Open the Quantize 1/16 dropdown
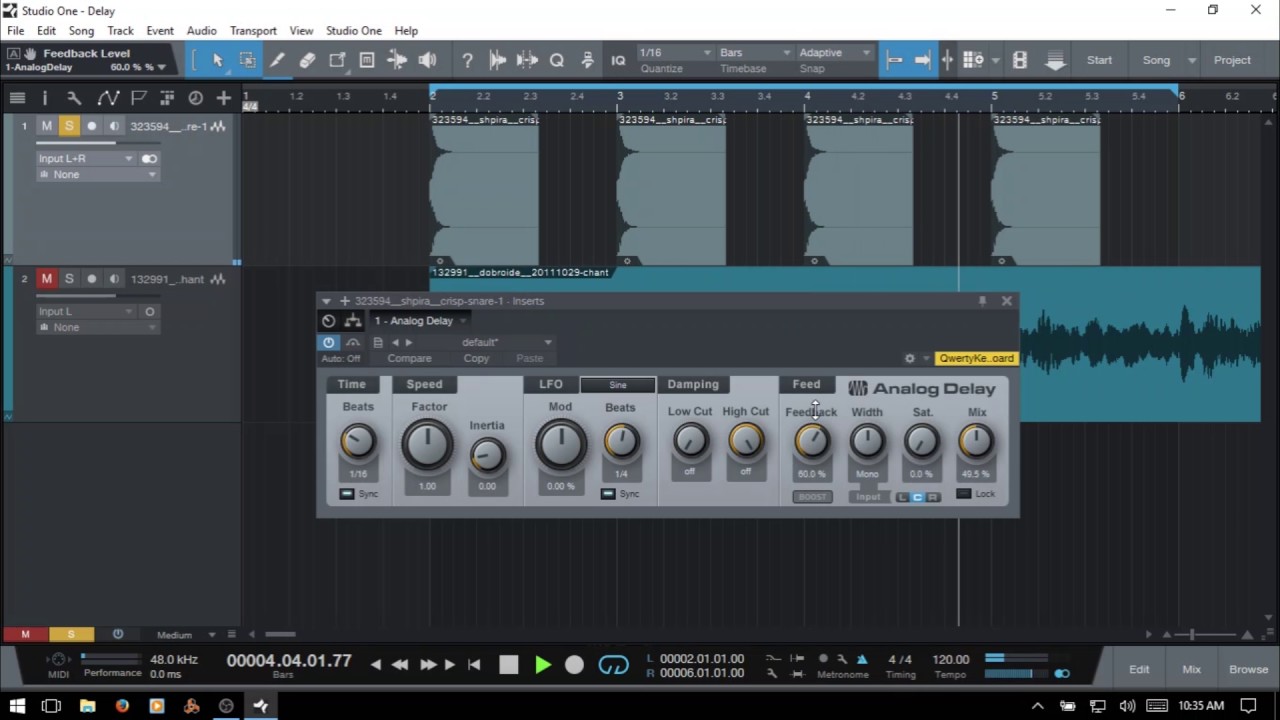 tap(676, 52)
